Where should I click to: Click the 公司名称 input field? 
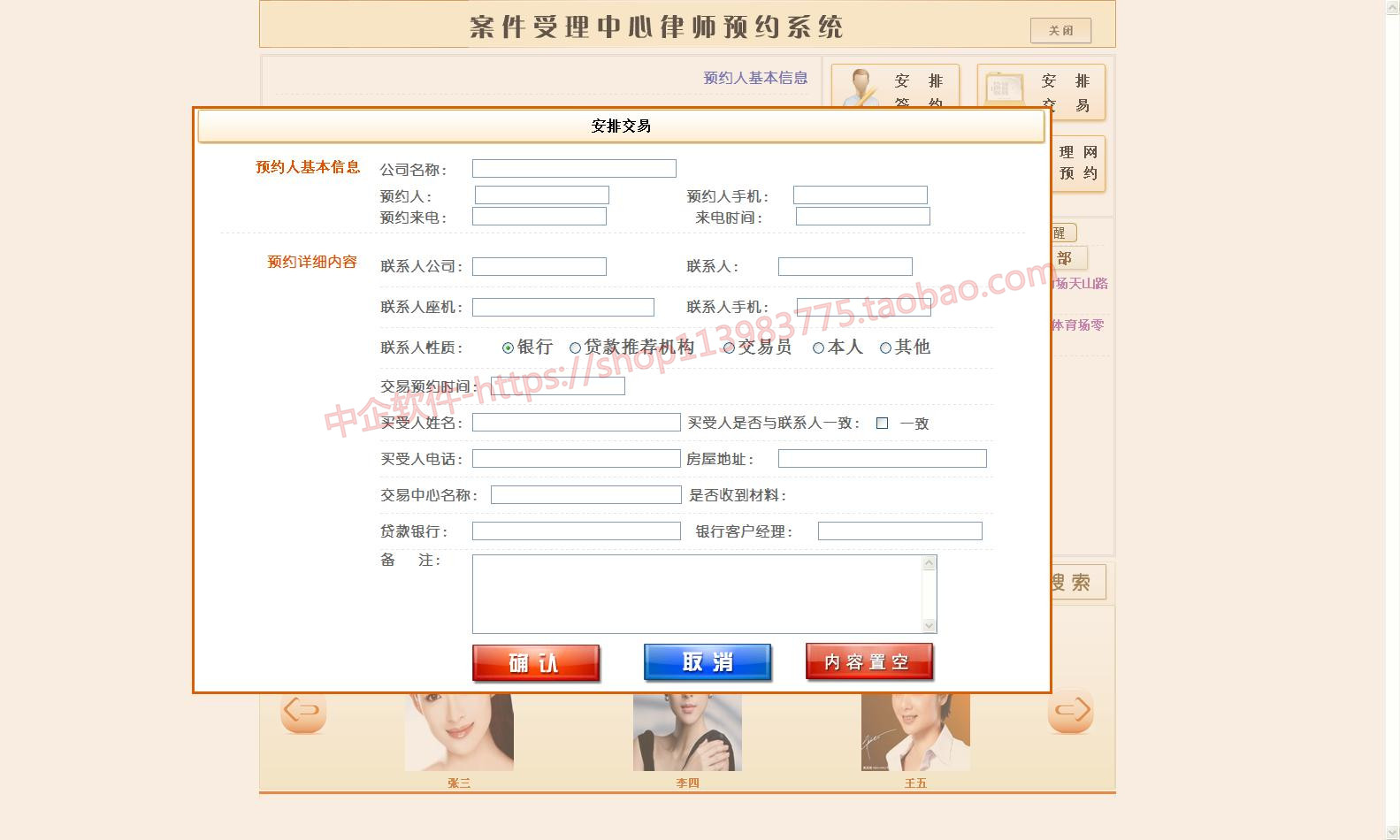coord(574,169)
